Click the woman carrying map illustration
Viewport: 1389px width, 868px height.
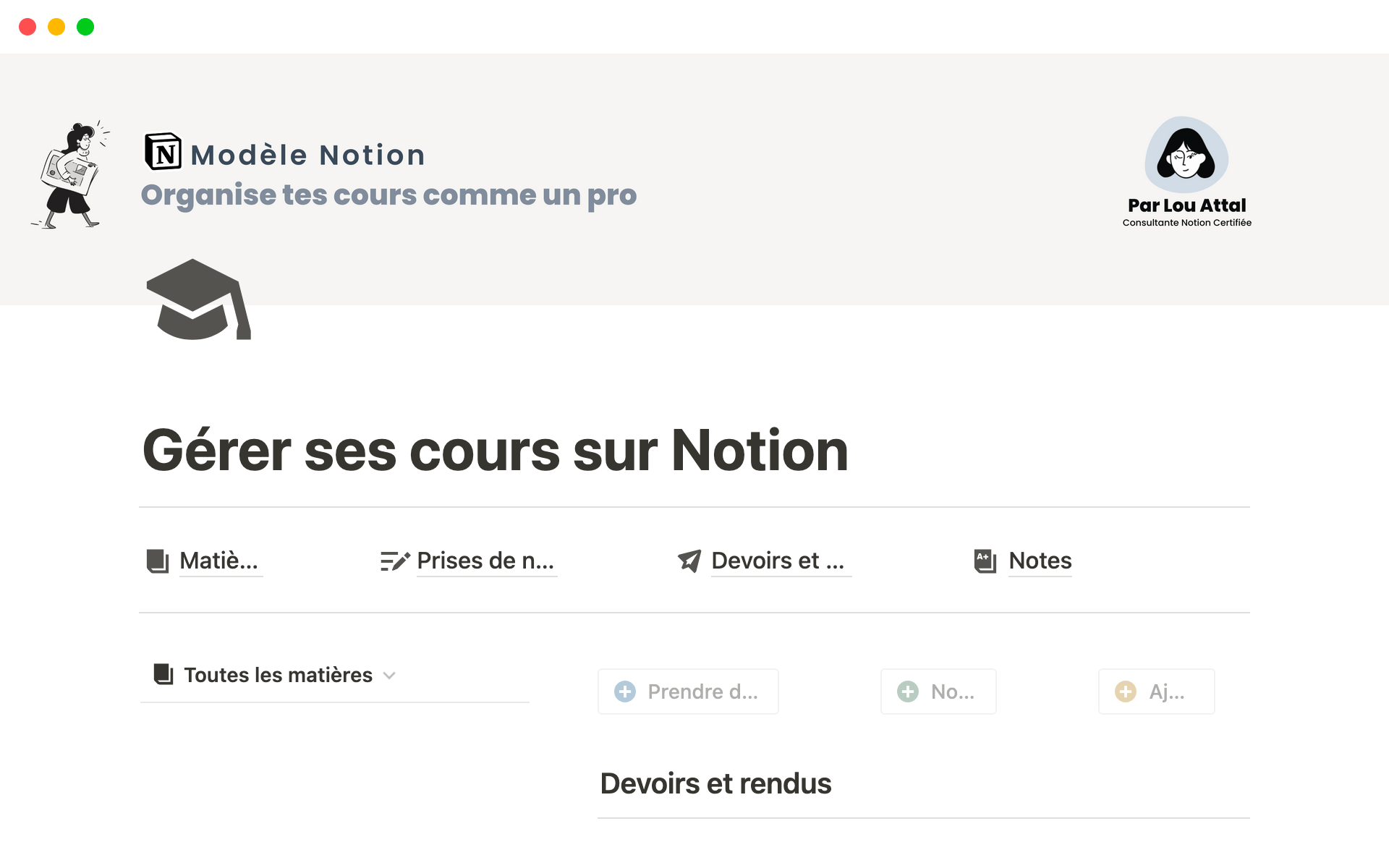tap(71, 176)
